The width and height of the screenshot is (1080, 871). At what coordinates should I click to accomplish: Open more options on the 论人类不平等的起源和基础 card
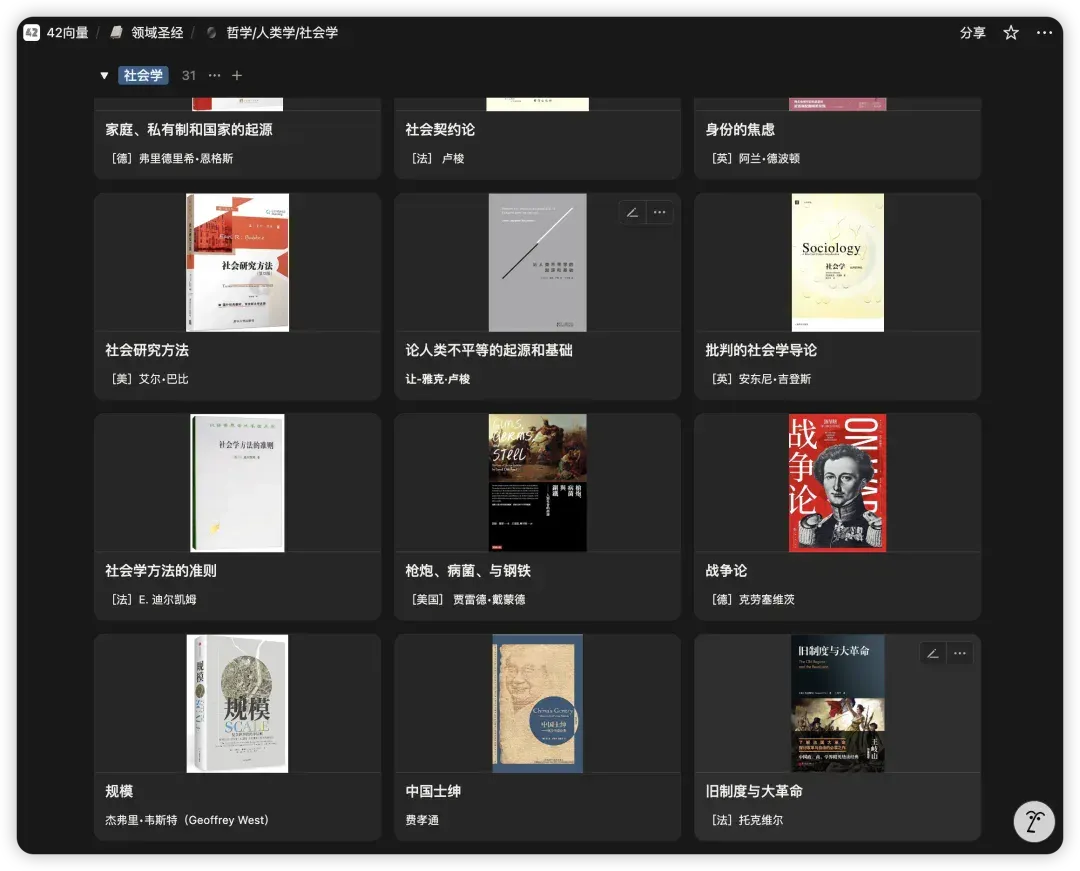click(x=660, y=213)
